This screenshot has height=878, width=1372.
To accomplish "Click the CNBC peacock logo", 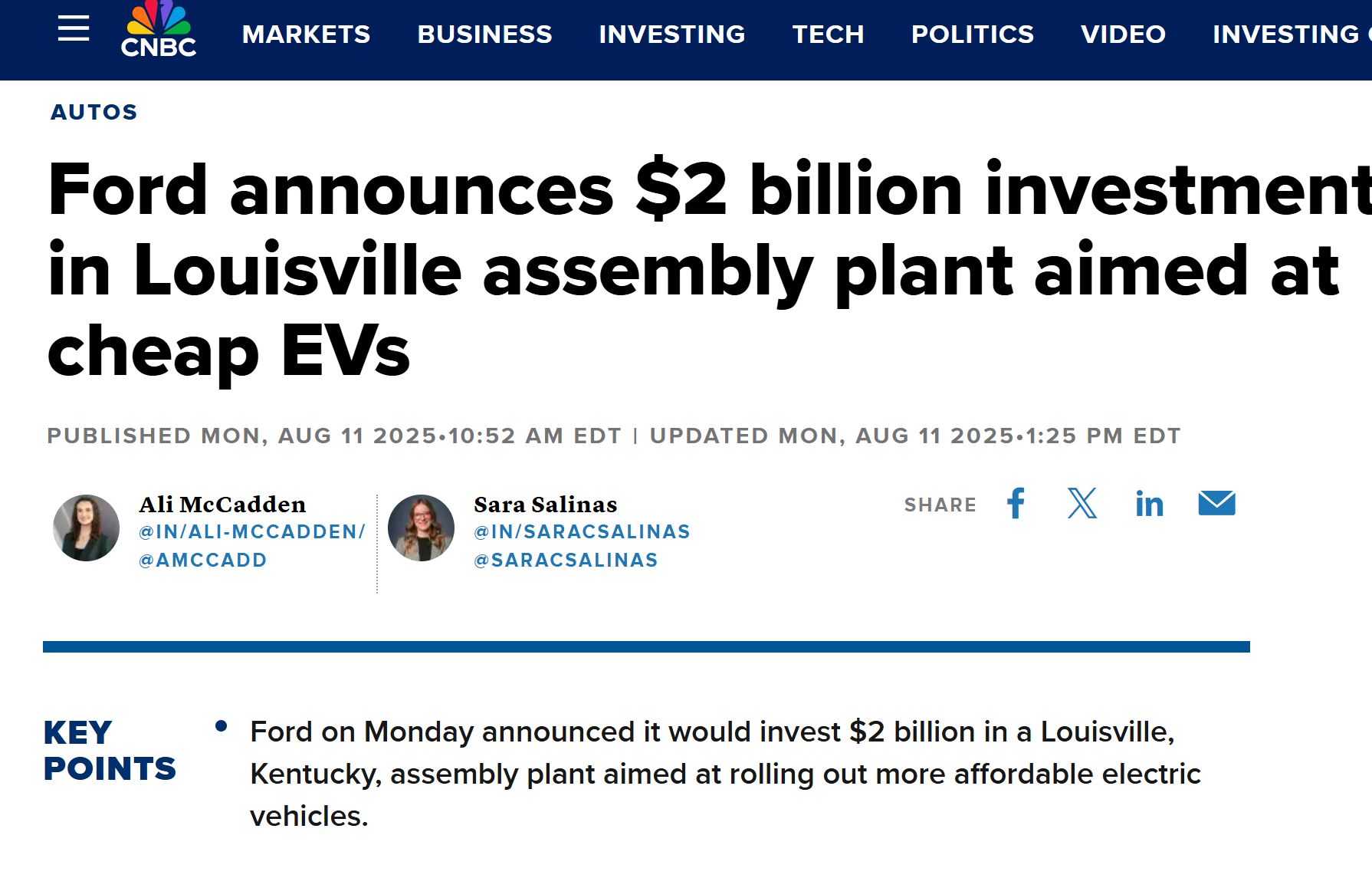I will [x=159, y=31].
